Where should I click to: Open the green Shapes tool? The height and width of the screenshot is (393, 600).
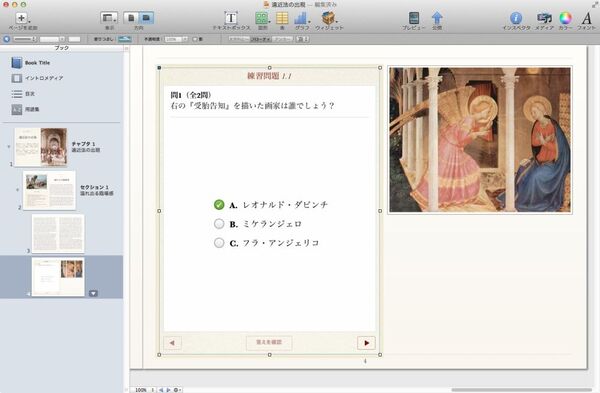tap(262, 18)
